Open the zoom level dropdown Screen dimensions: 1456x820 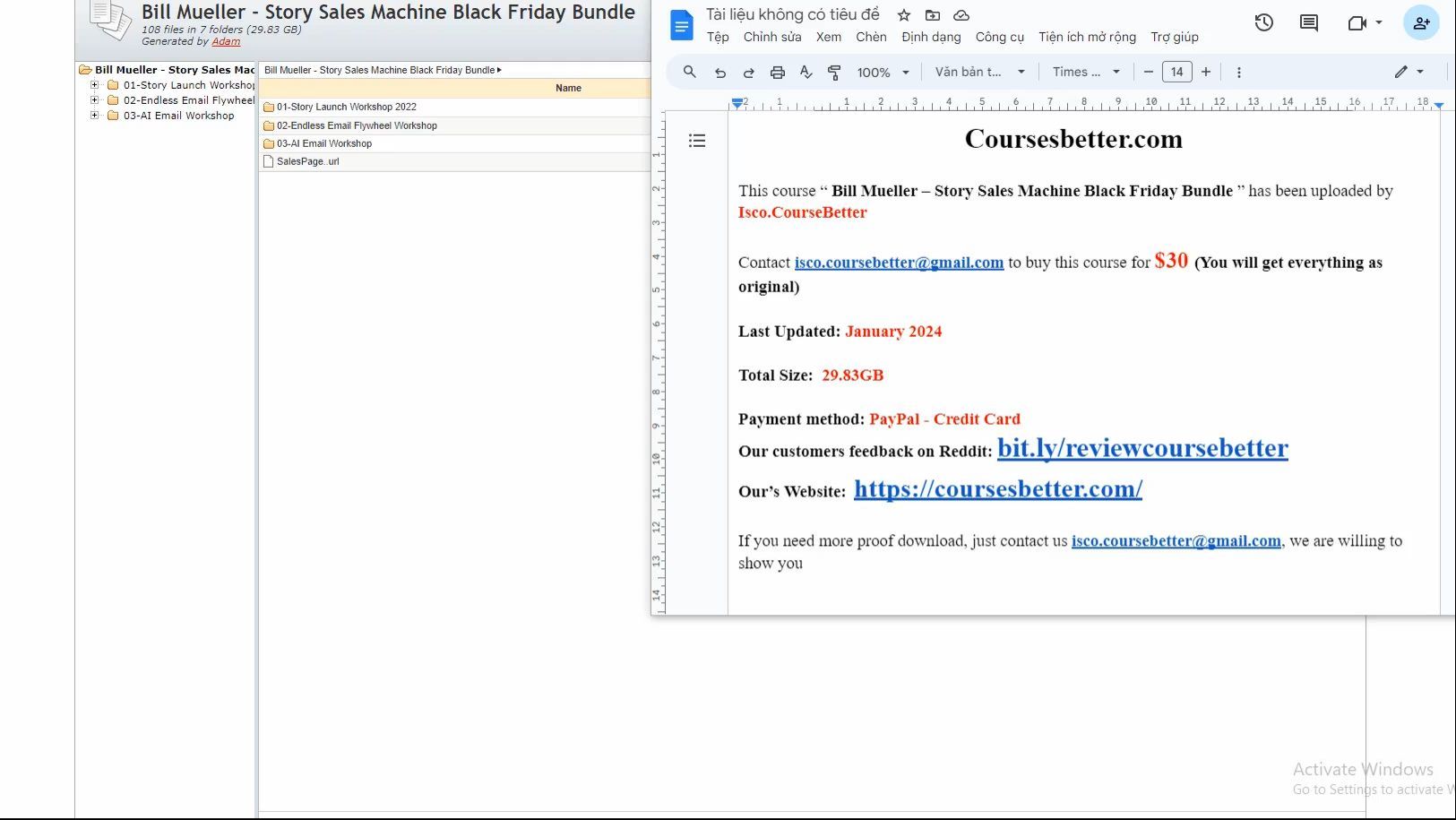[883, 73]
